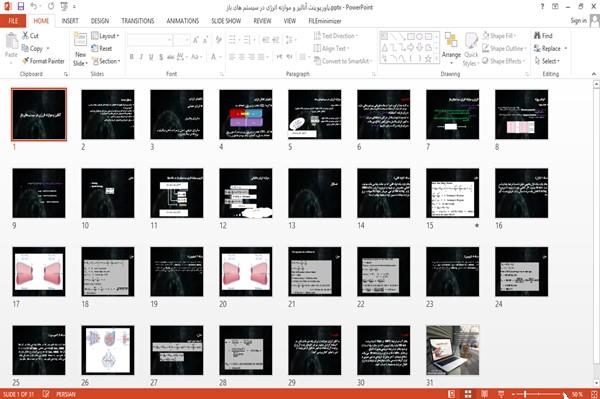Click the Paste clipboard icon
The width and height of the screenshot is (600, 399).
(11, 40)
